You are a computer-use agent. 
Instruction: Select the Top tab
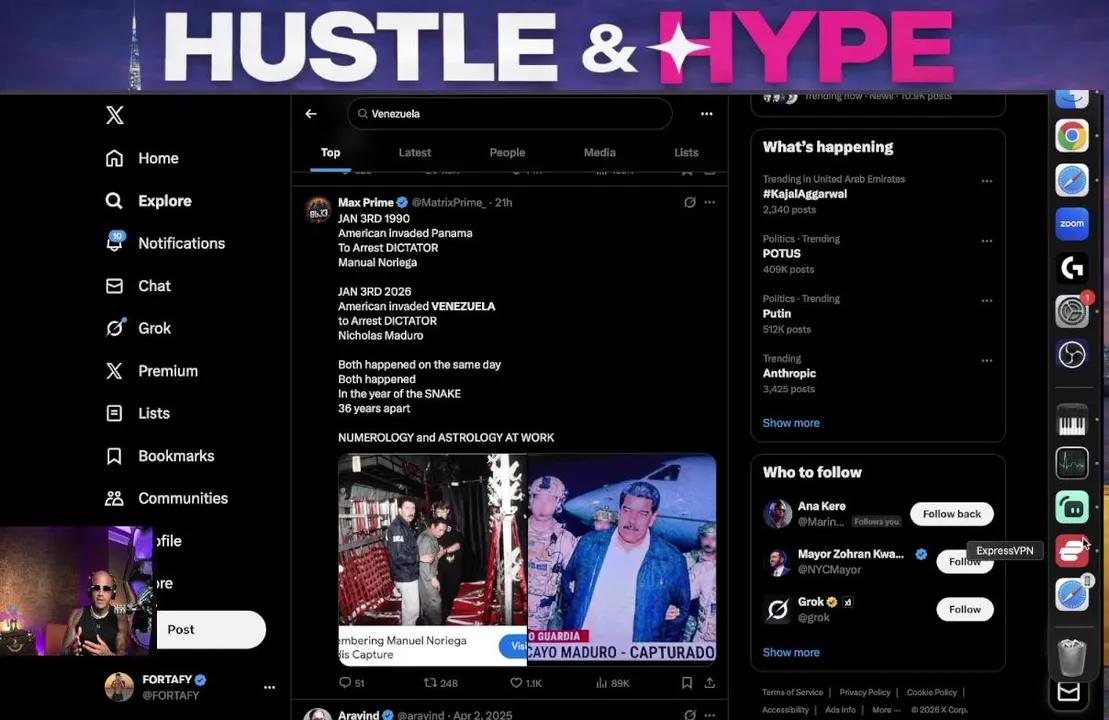click(330, 153)
